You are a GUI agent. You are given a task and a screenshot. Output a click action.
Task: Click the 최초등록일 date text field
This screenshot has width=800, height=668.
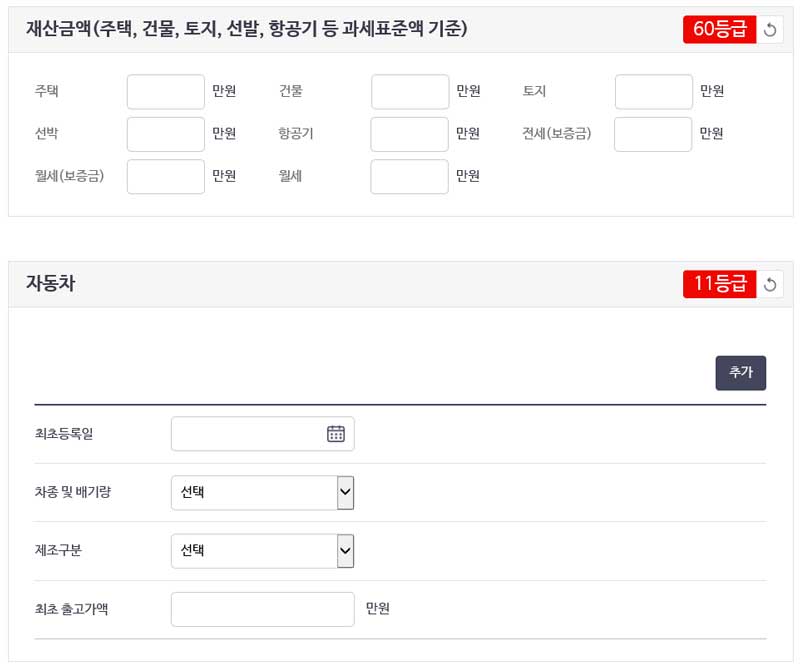pos(250,433)
